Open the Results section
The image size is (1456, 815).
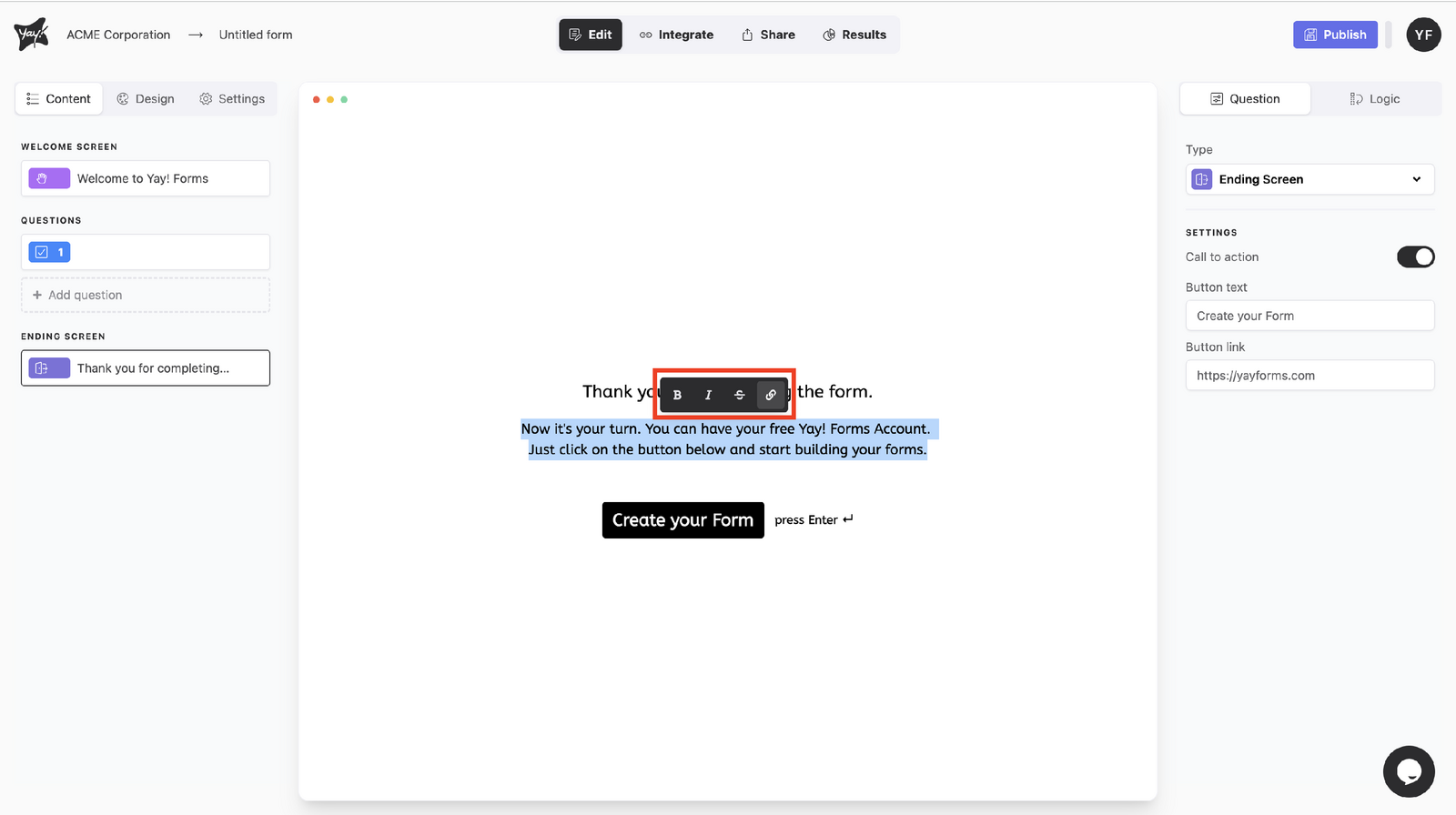tap(854, 35)
